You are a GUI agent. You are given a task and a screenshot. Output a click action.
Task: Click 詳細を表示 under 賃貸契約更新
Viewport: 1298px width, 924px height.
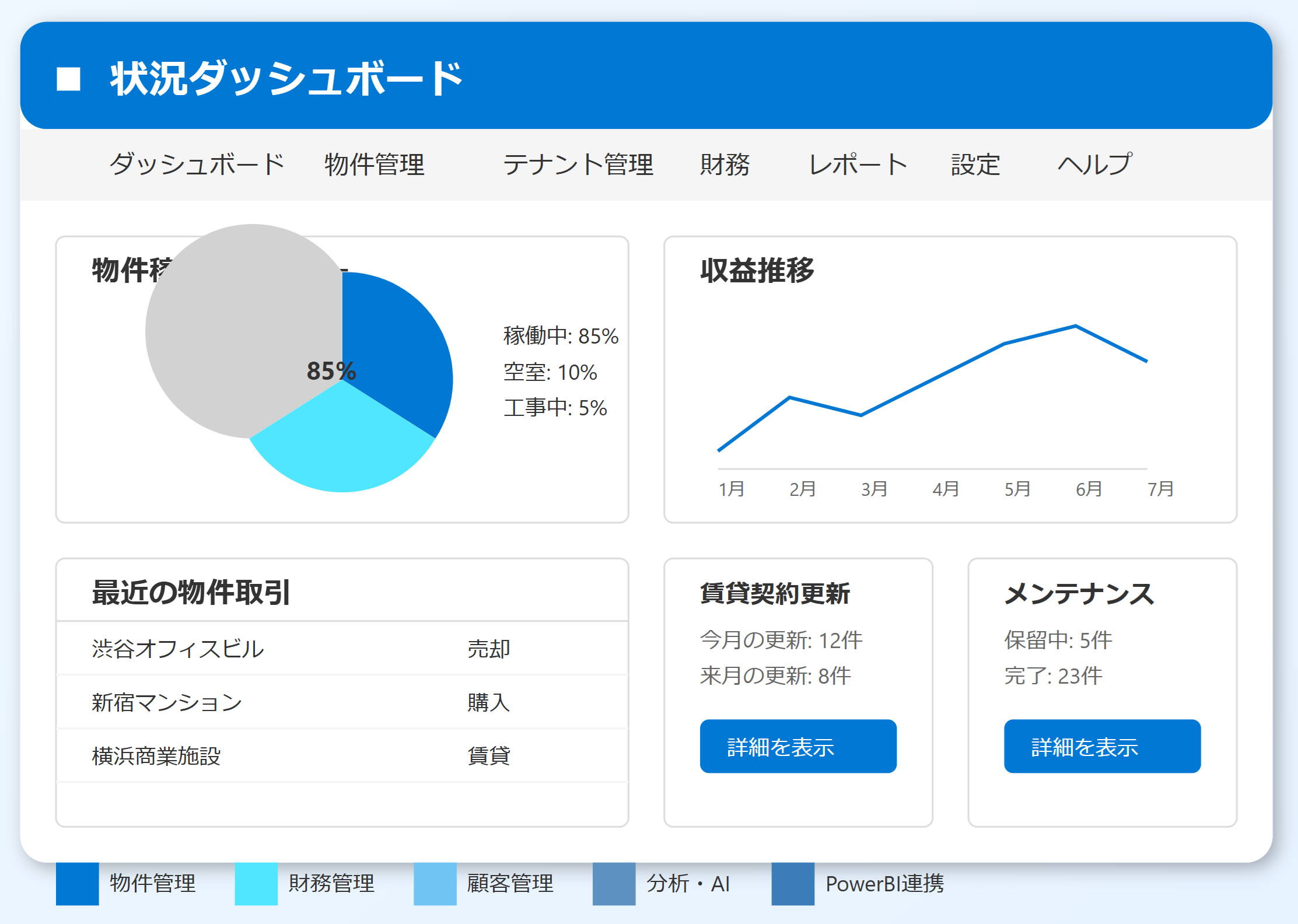797,746
